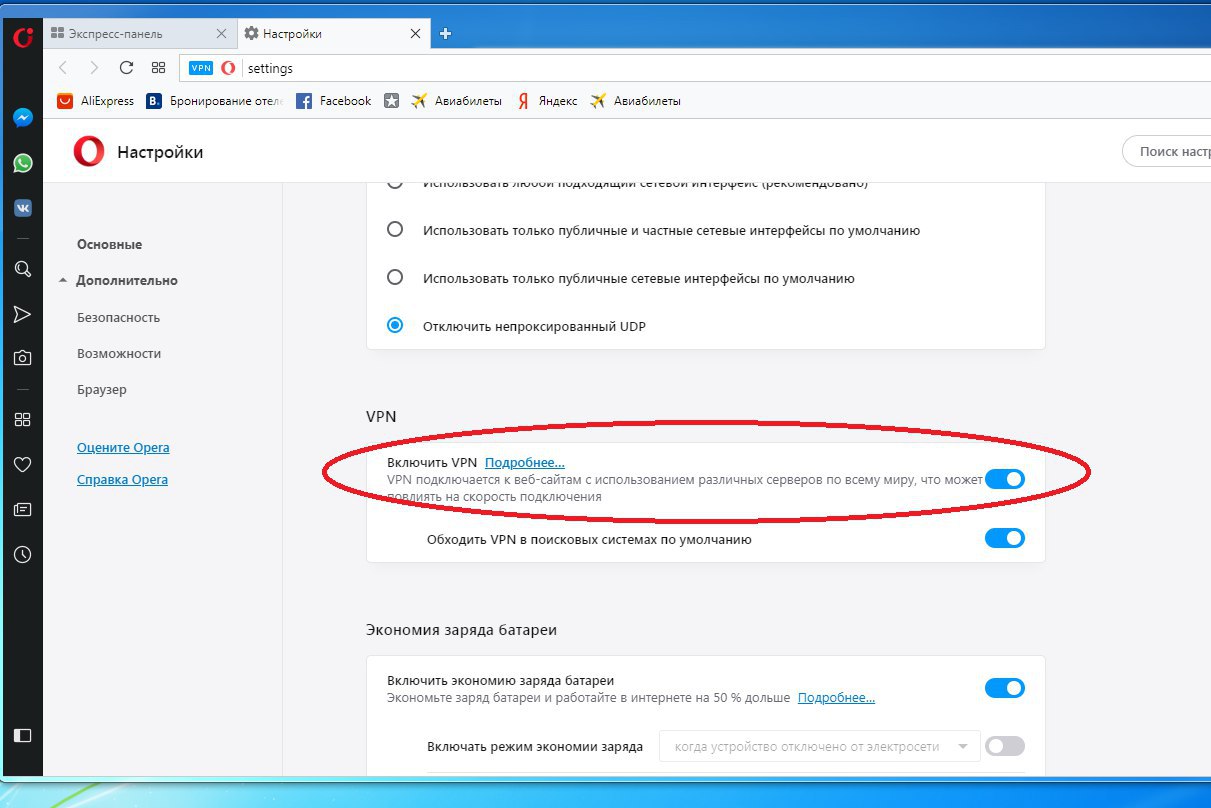
Task: Open Браузер settings section
Action: pyautogui.click(x=102, y=390)
